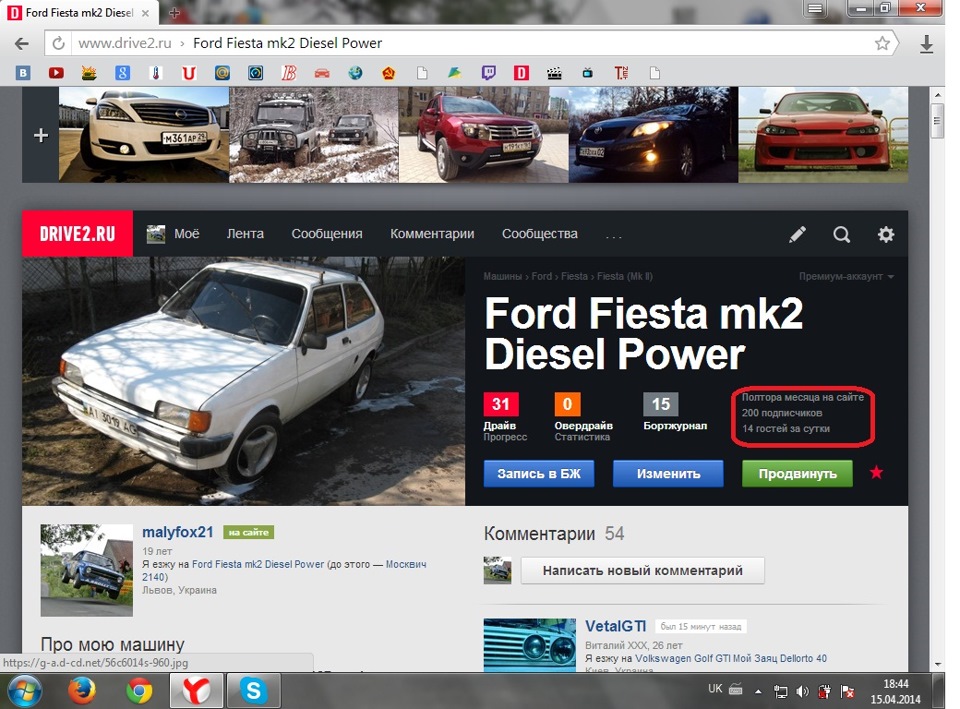The image size is (960, 709).
Task: Open the VetalGTI profile link
Action: coord(615,626)
